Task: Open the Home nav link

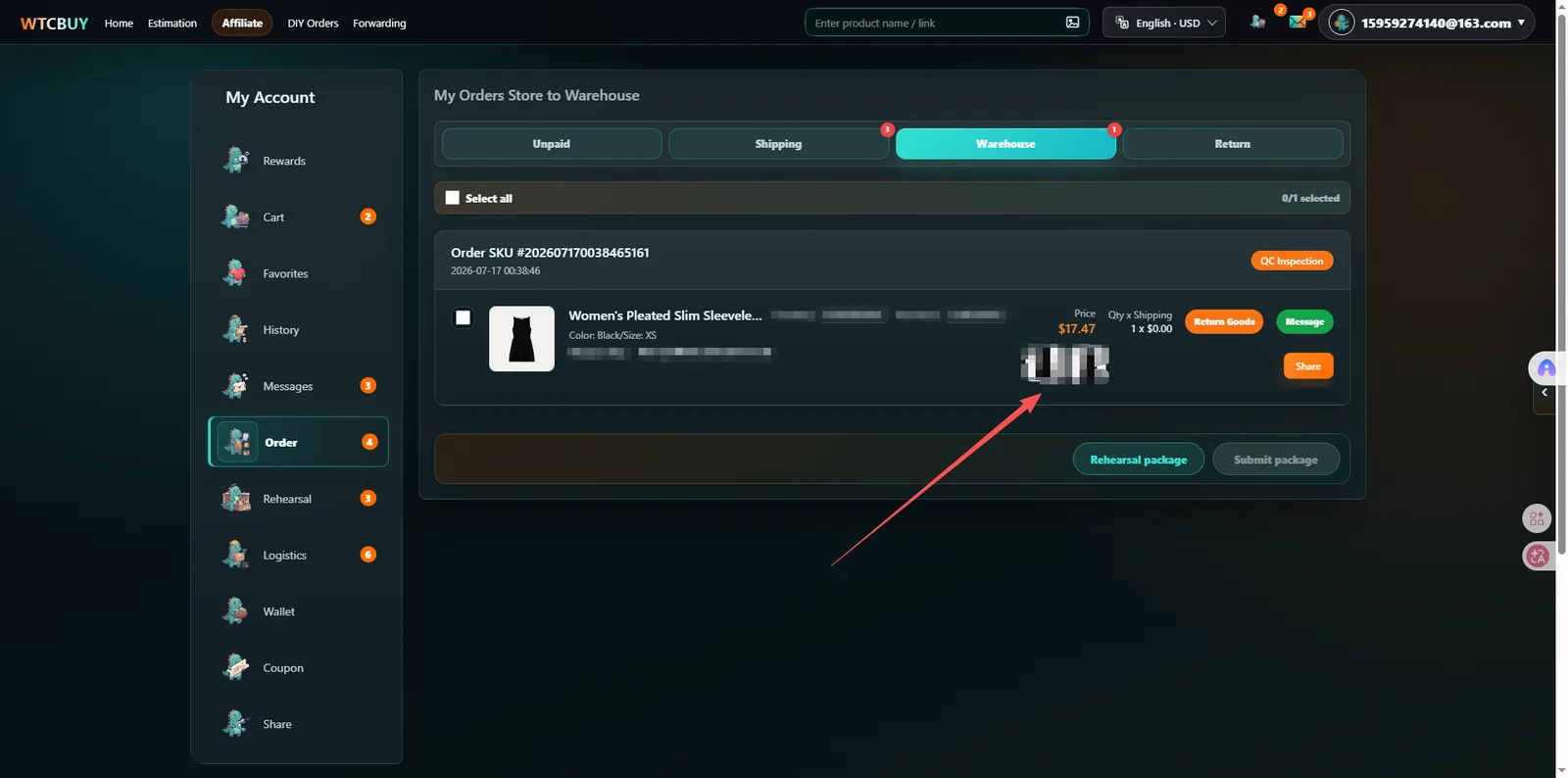Action: (119, 24)
